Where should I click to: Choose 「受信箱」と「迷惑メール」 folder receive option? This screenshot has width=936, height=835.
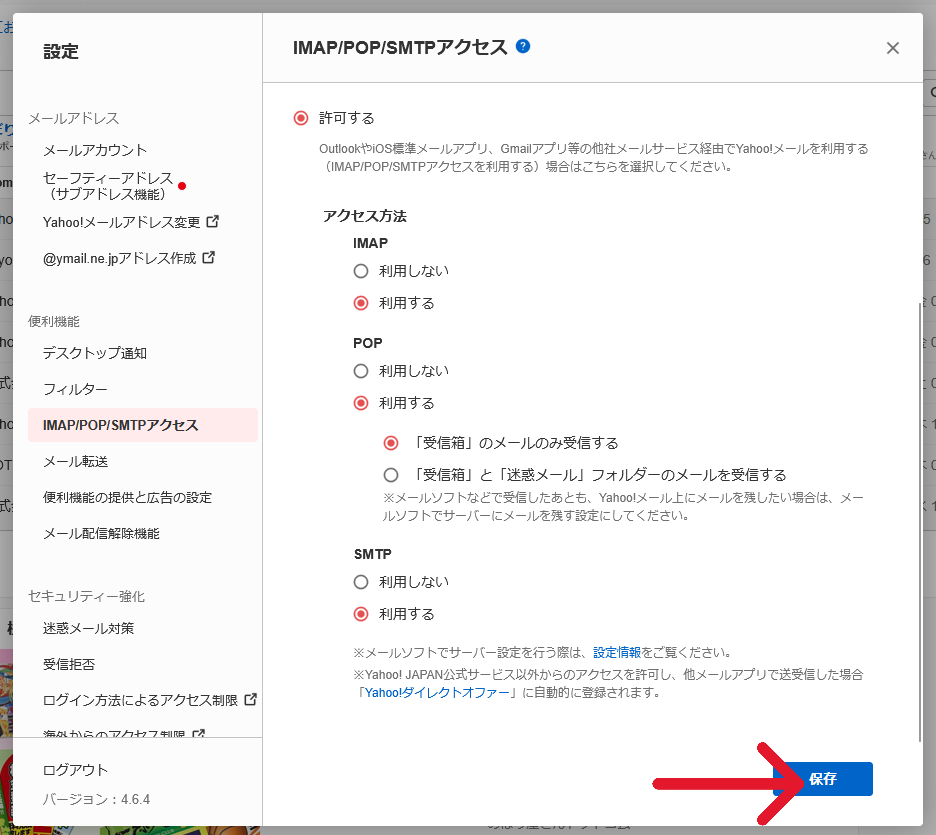coord(391,475)
